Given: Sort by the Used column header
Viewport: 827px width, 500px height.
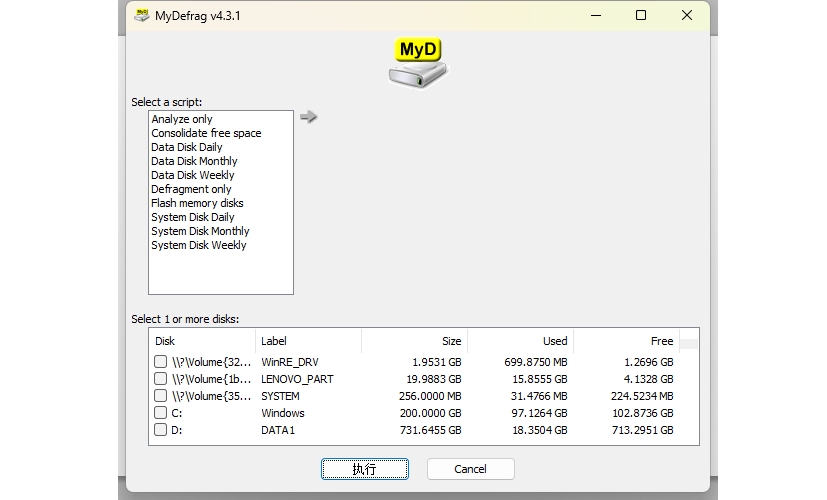Looking at the screenshot, I should 521,341.
